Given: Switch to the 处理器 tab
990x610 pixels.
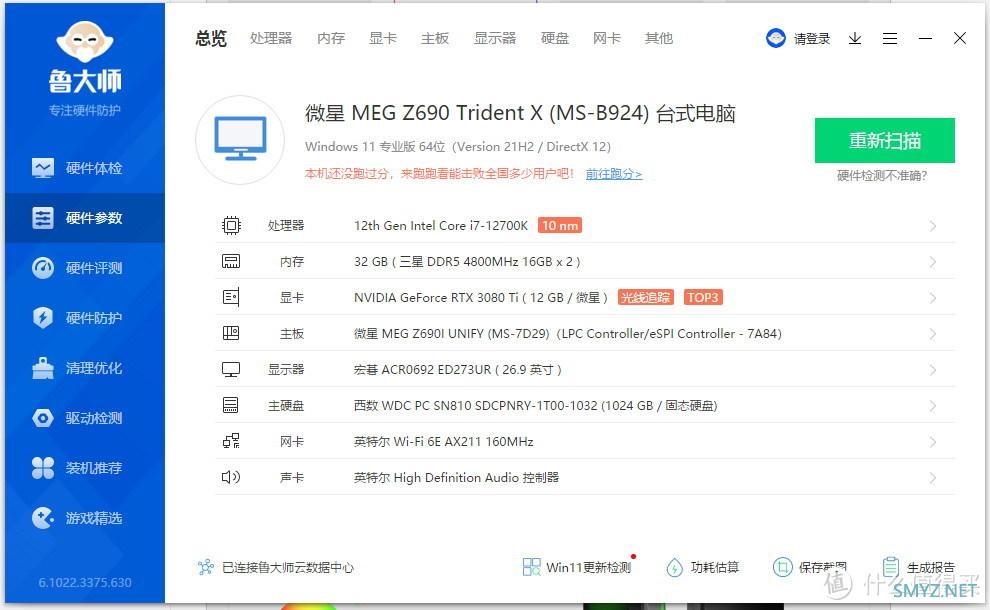Looking at the screenshot, I should (x=271, y=39).
